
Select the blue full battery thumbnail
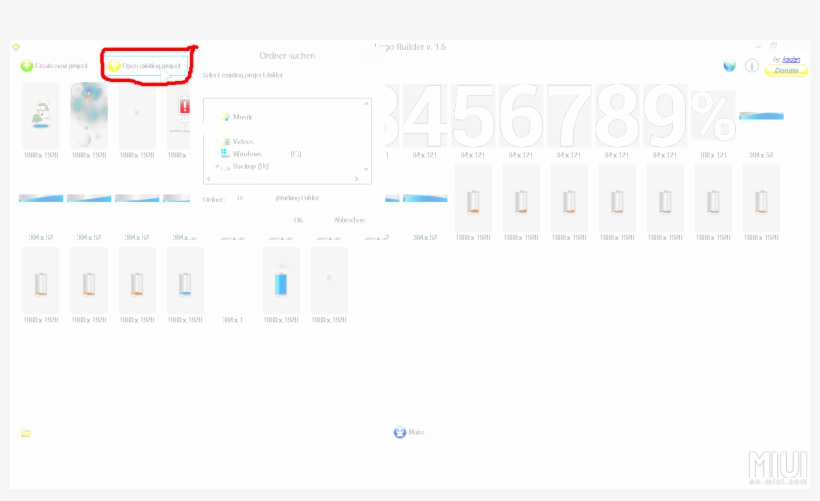point(281,281)
